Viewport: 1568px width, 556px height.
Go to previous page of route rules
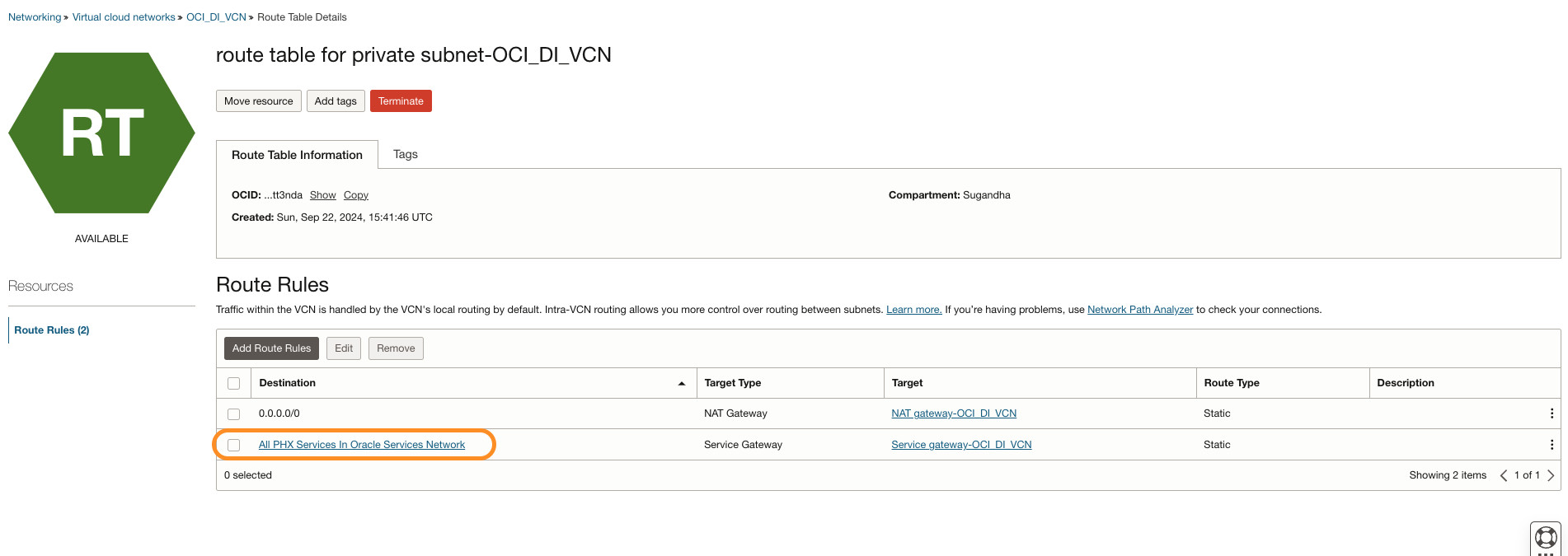tap(1504, 475)
